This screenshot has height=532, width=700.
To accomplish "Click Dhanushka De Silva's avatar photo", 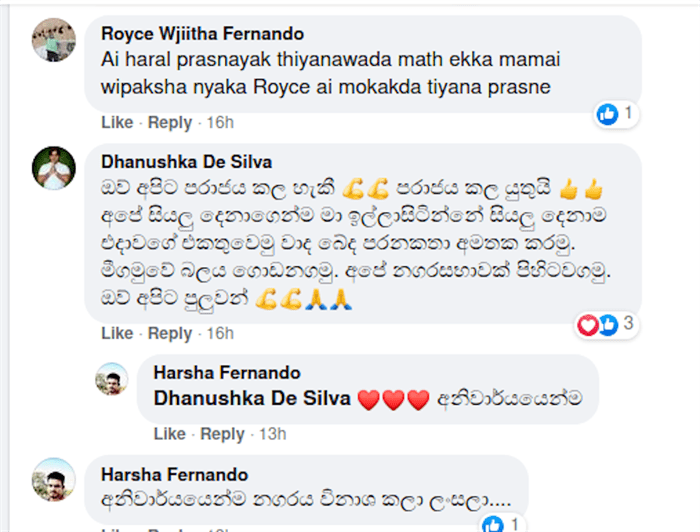I will click(x=54, y=168).
